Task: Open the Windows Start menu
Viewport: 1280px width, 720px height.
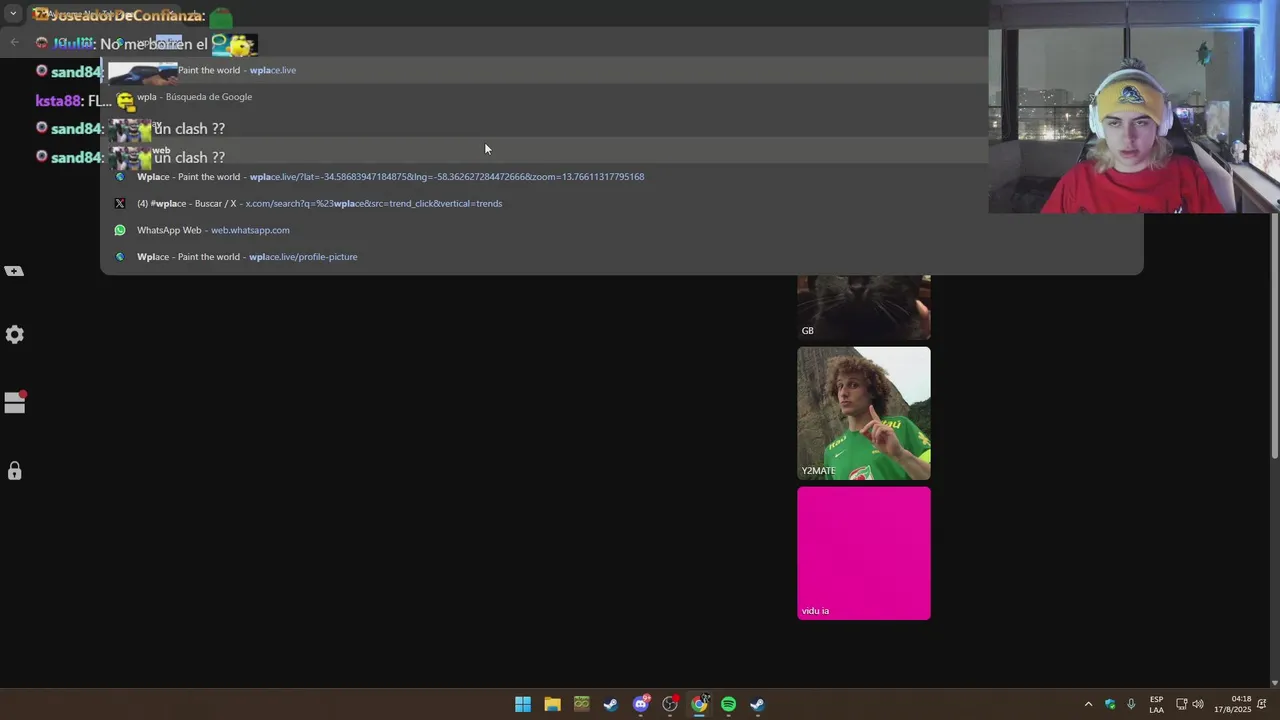Action: point(523,704)
